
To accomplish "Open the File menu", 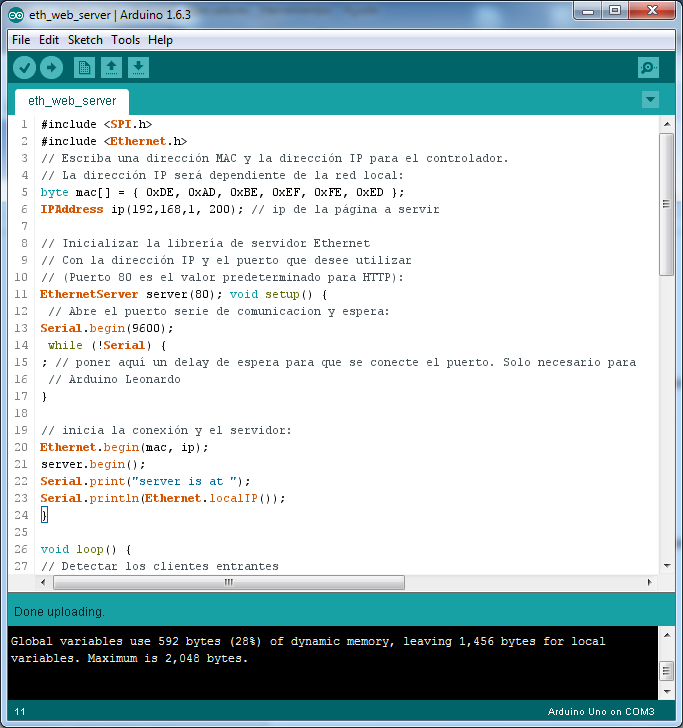I will point(21,40).
